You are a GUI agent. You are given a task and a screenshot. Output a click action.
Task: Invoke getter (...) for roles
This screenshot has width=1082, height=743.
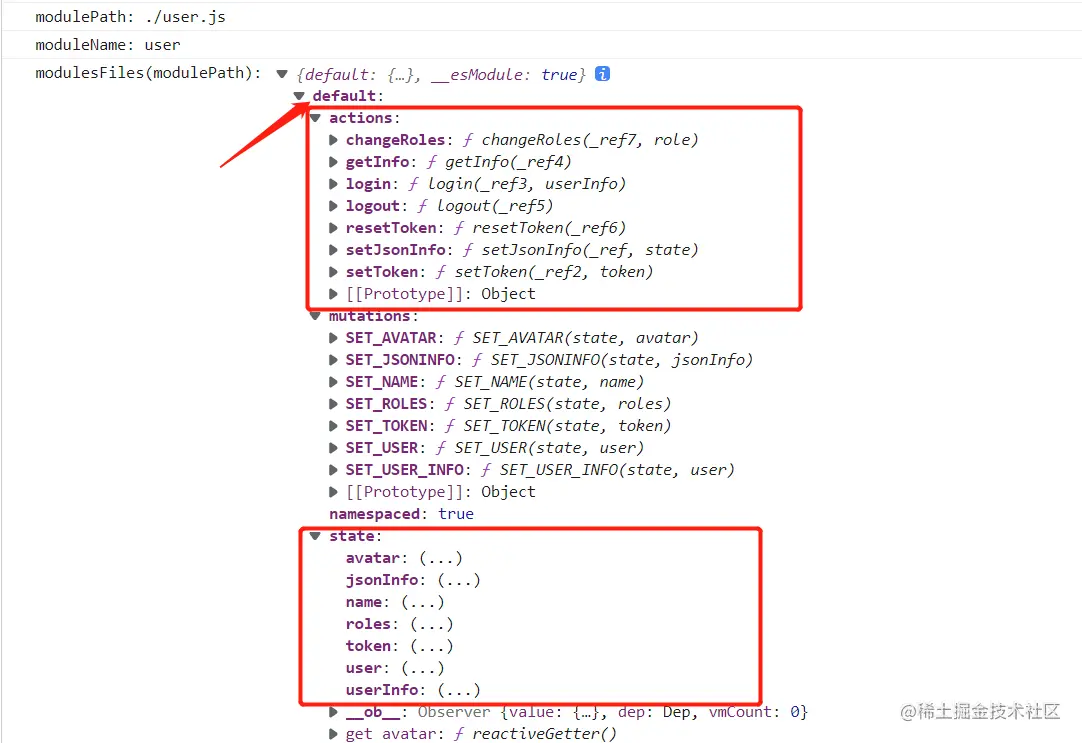click(x=431, y=624)
